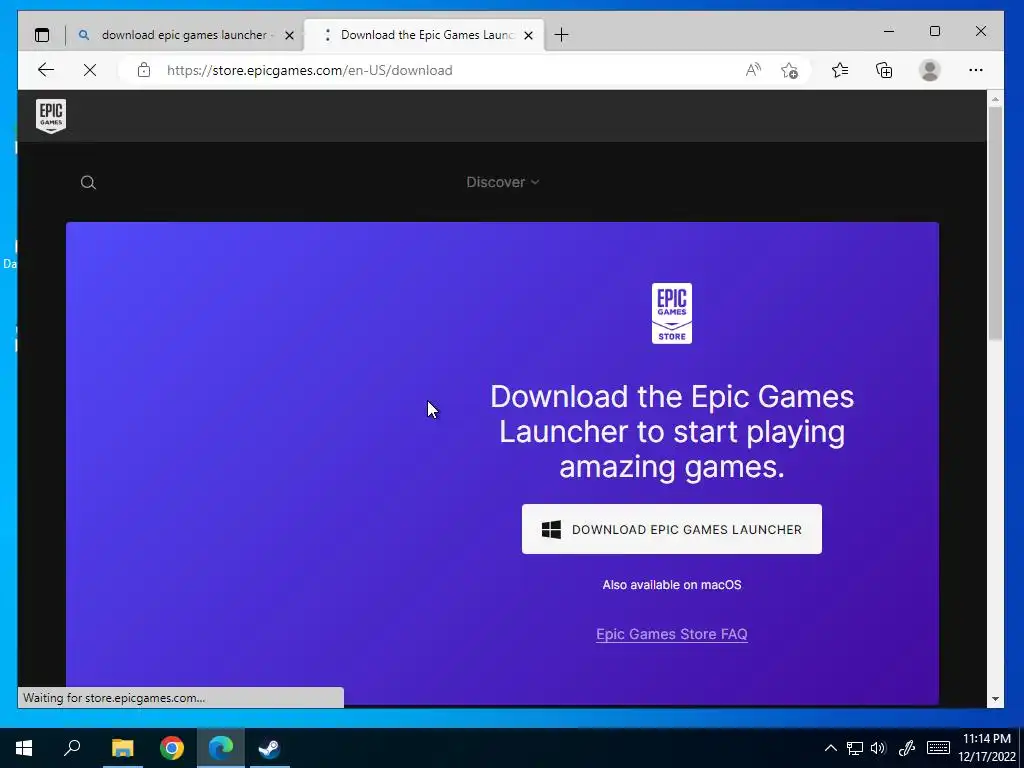Open the store search magnifier icon
The width and height of the screenshot is (1024, 768).
(x=88, y=183)
